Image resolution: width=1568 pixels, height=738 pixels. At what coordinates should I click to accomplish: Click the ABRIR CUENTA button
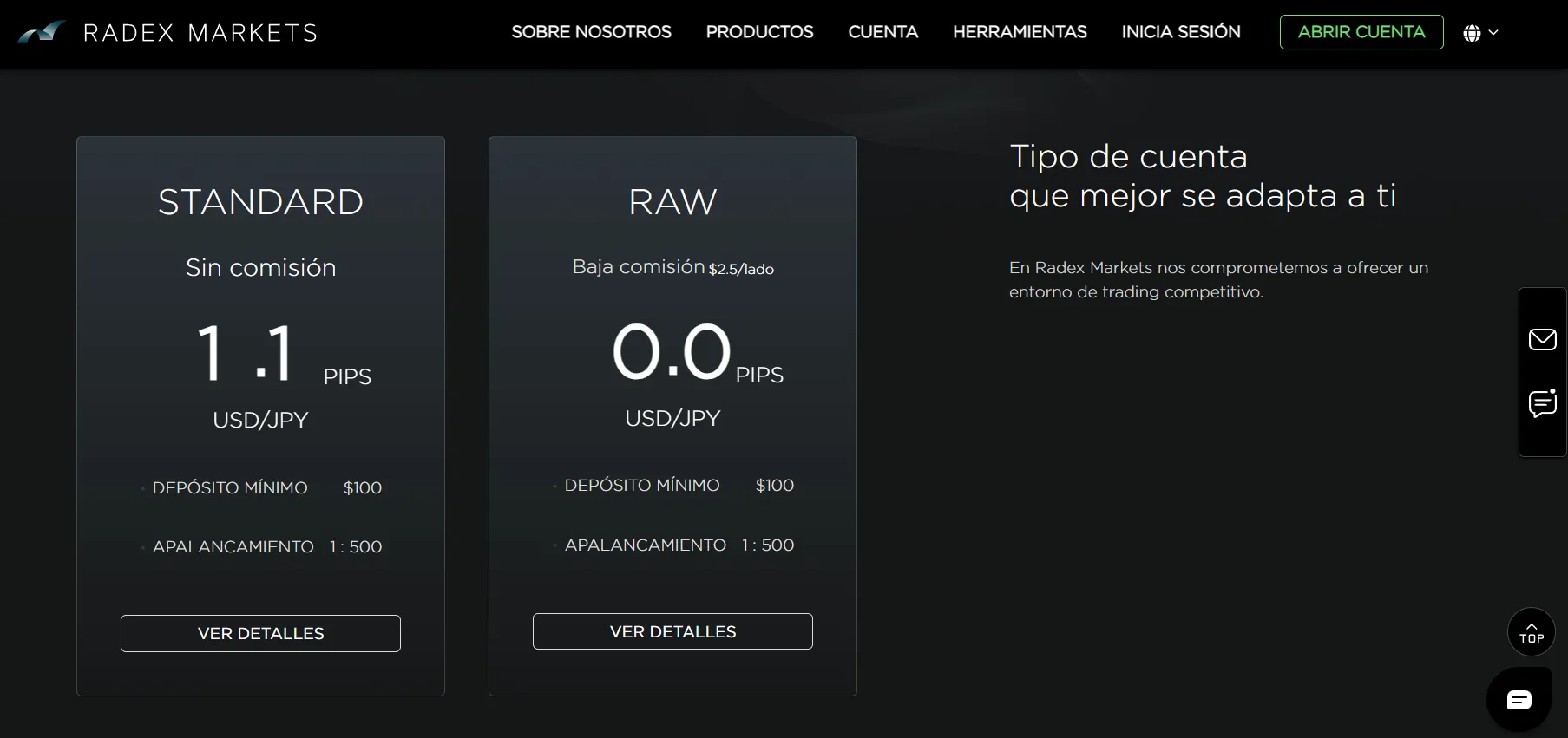tap(1361, 32)
